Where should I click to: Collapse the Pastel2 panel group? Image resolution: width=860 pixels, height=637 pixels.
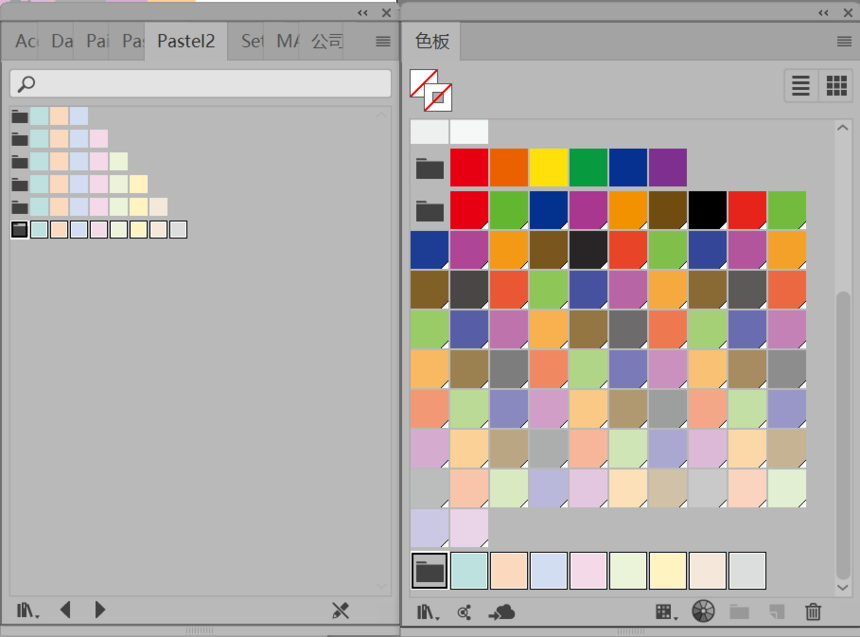pos(363,13)
